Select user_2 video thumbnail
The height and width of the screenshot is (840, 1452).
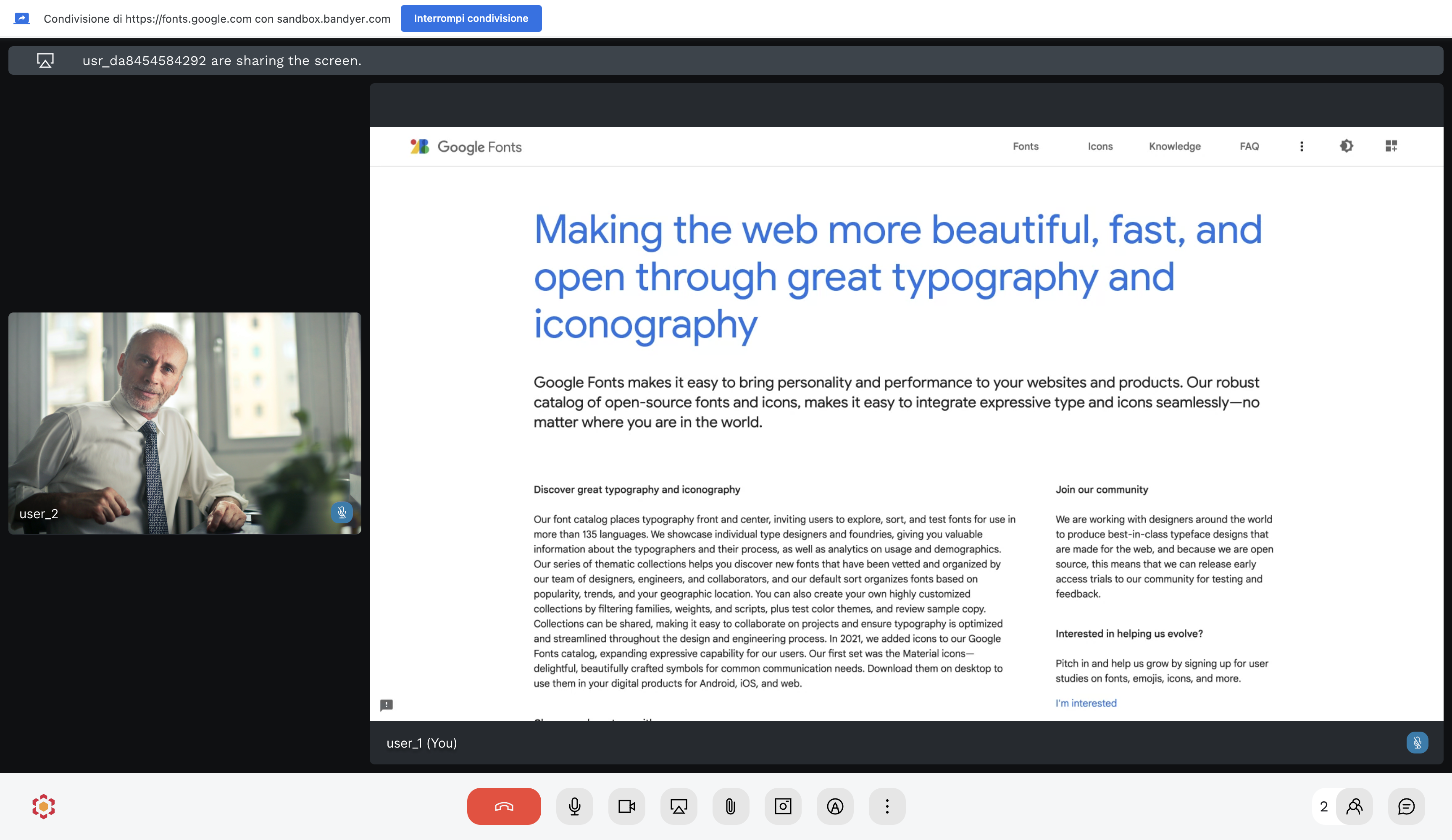click(184, 423)
